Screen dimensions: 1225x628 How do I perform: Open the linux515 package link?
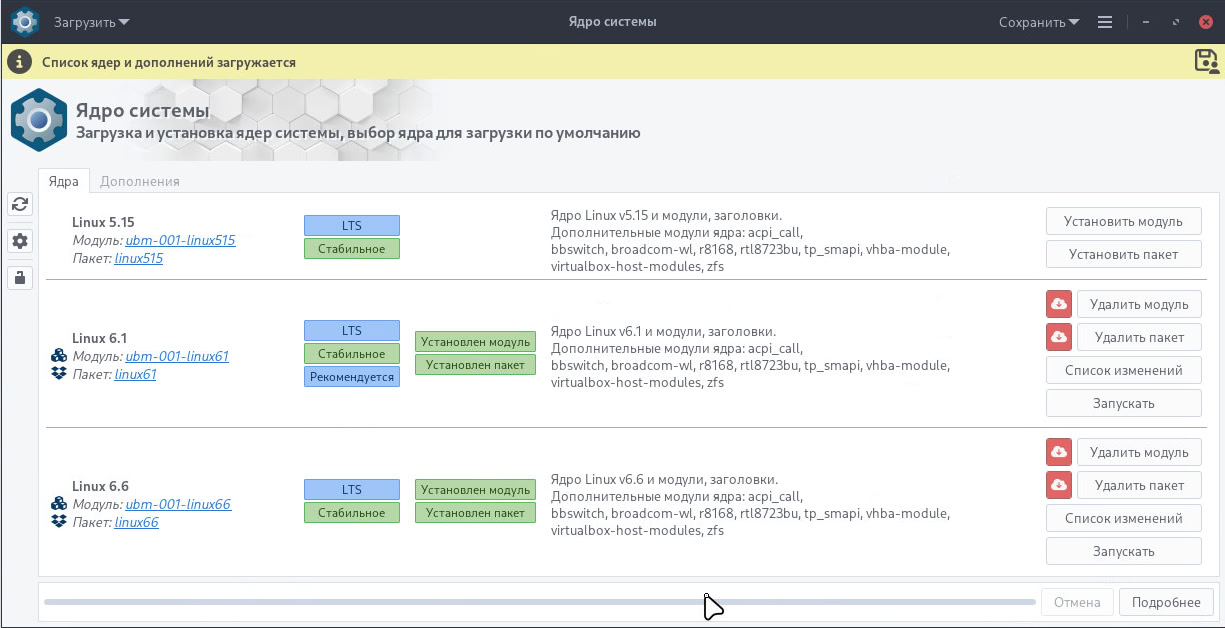(139, 258)
